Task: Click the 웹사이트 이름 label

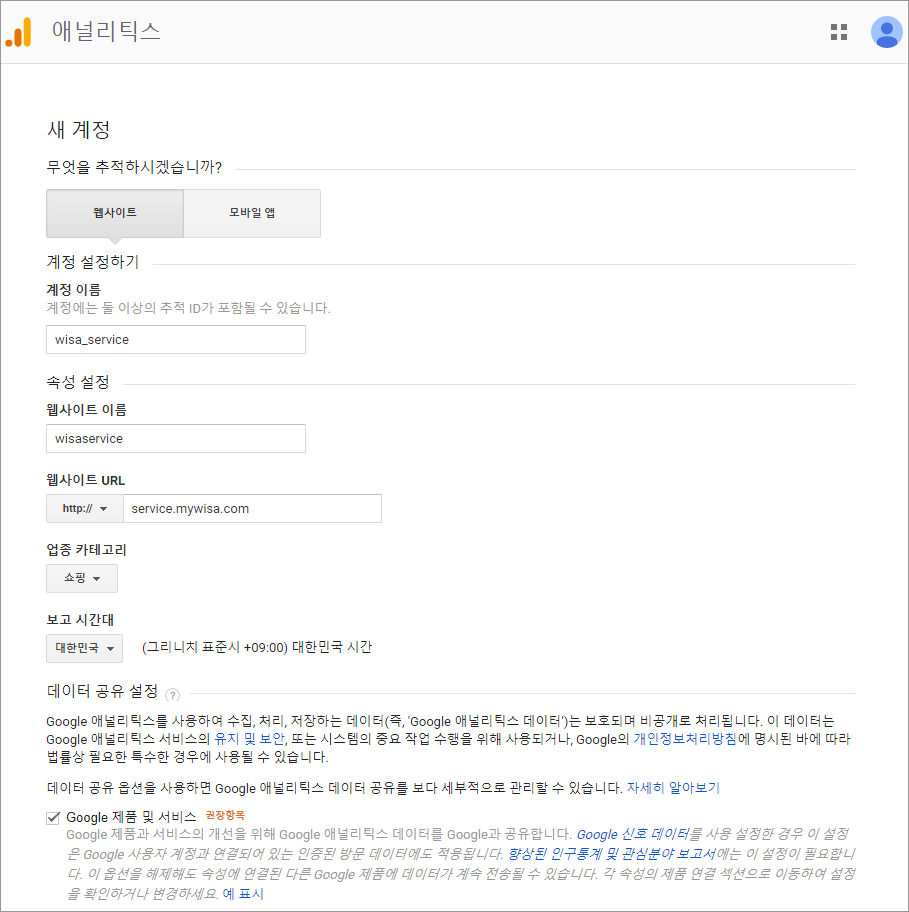Action: (87, 409)
